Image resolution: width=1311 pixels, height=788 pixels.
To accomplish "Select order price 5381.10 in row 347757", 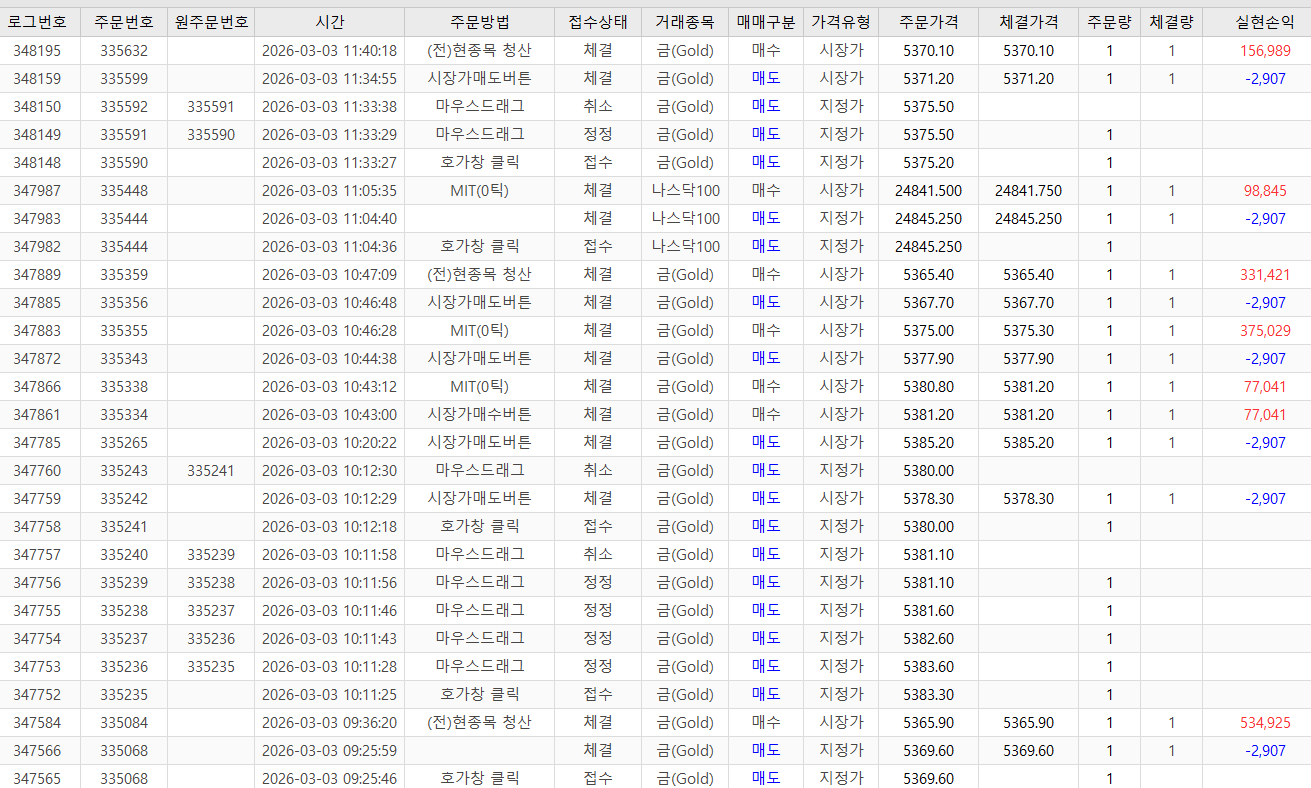I will point(928,555).
